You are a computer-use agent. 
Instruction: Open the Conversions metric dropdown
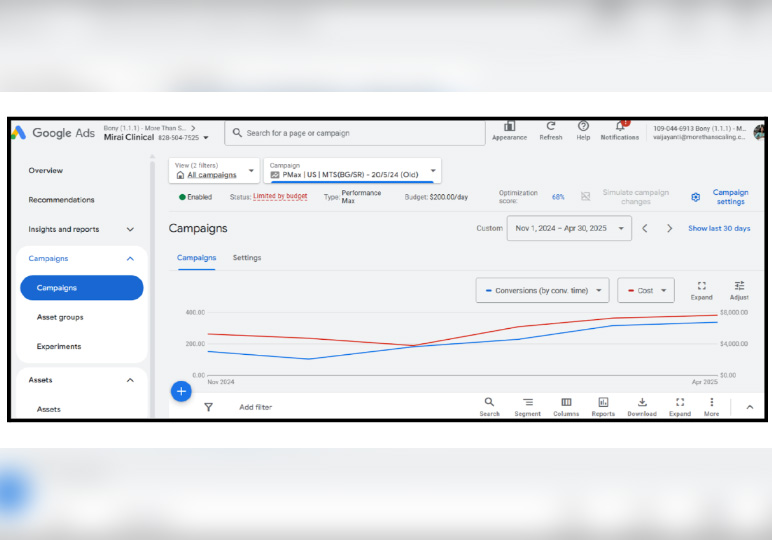542,291
